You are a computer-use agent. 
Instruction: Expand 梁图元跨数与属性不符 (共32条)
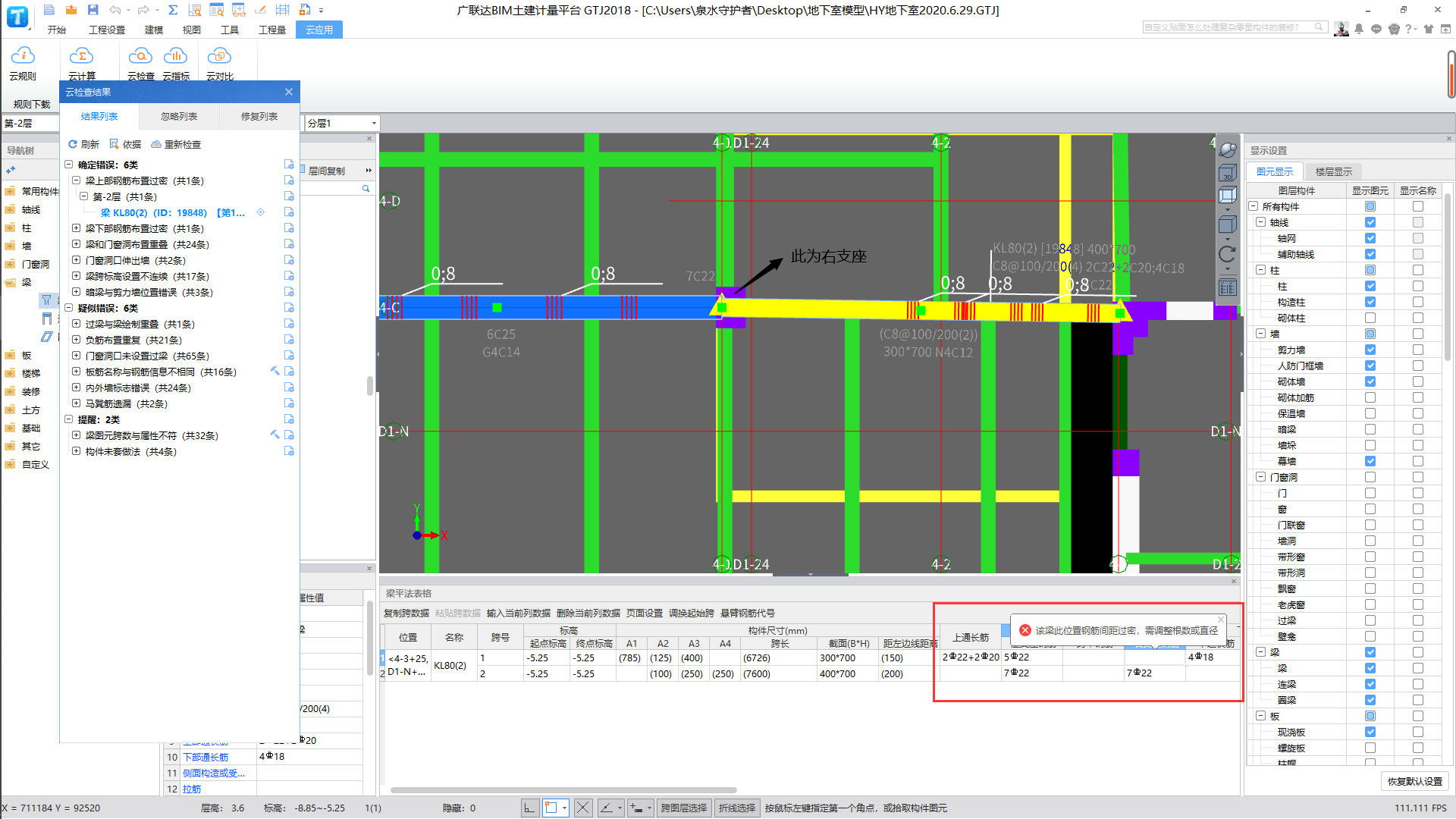(76, 435)
